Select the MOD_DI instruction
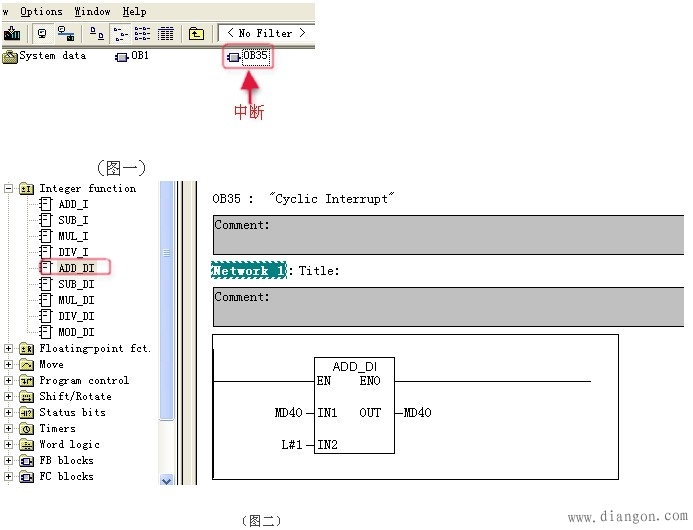This screenshot has height=530, width=693. (x=75, y=332)
